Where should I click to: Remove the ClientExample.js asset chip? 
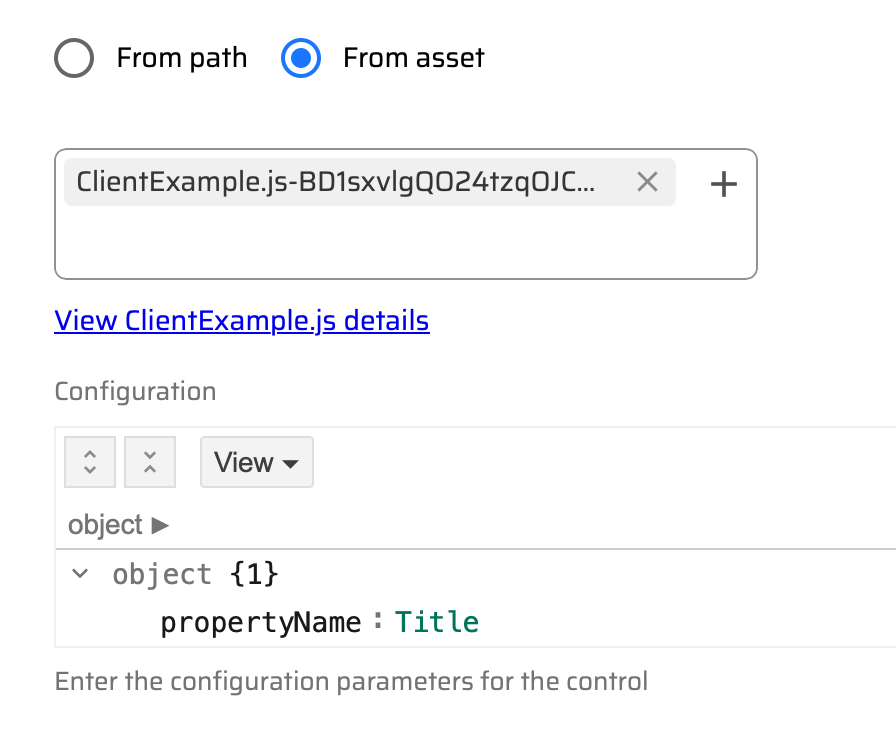(648, 182)
